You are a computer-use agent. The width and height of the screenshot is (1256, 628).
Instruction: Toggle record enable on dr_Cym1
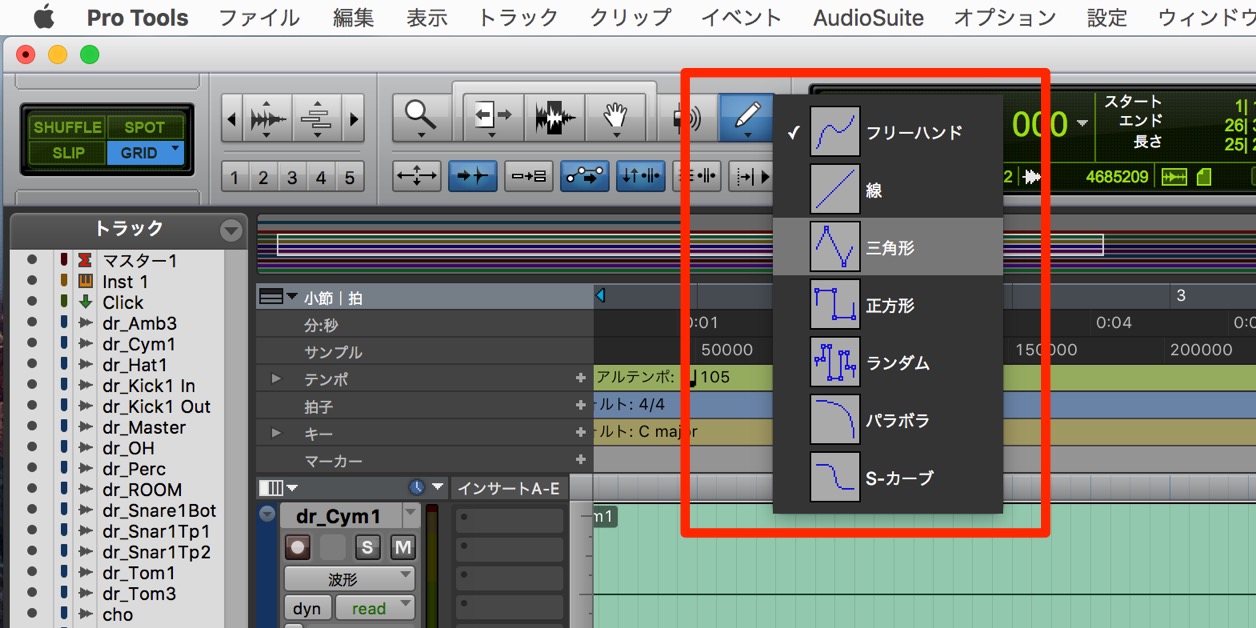tap(298, 547)
